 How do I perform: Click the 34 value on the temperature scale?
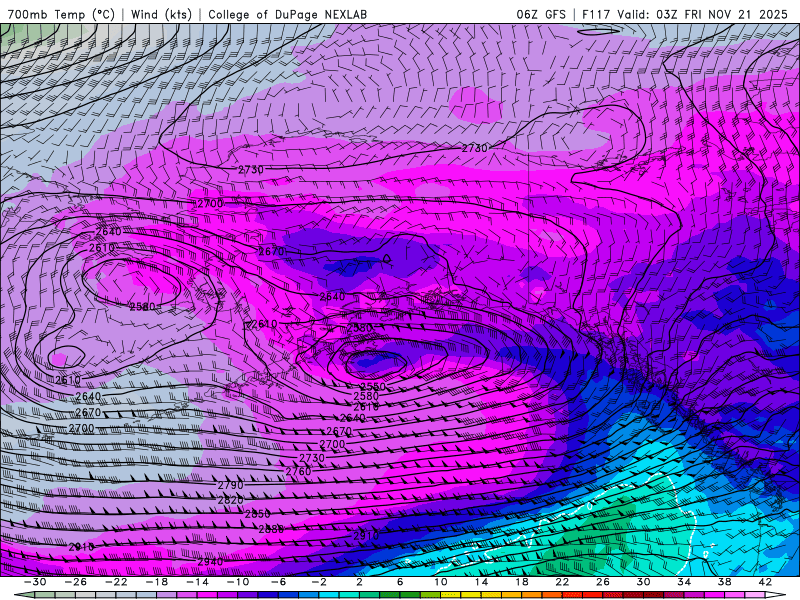(684, 582)
